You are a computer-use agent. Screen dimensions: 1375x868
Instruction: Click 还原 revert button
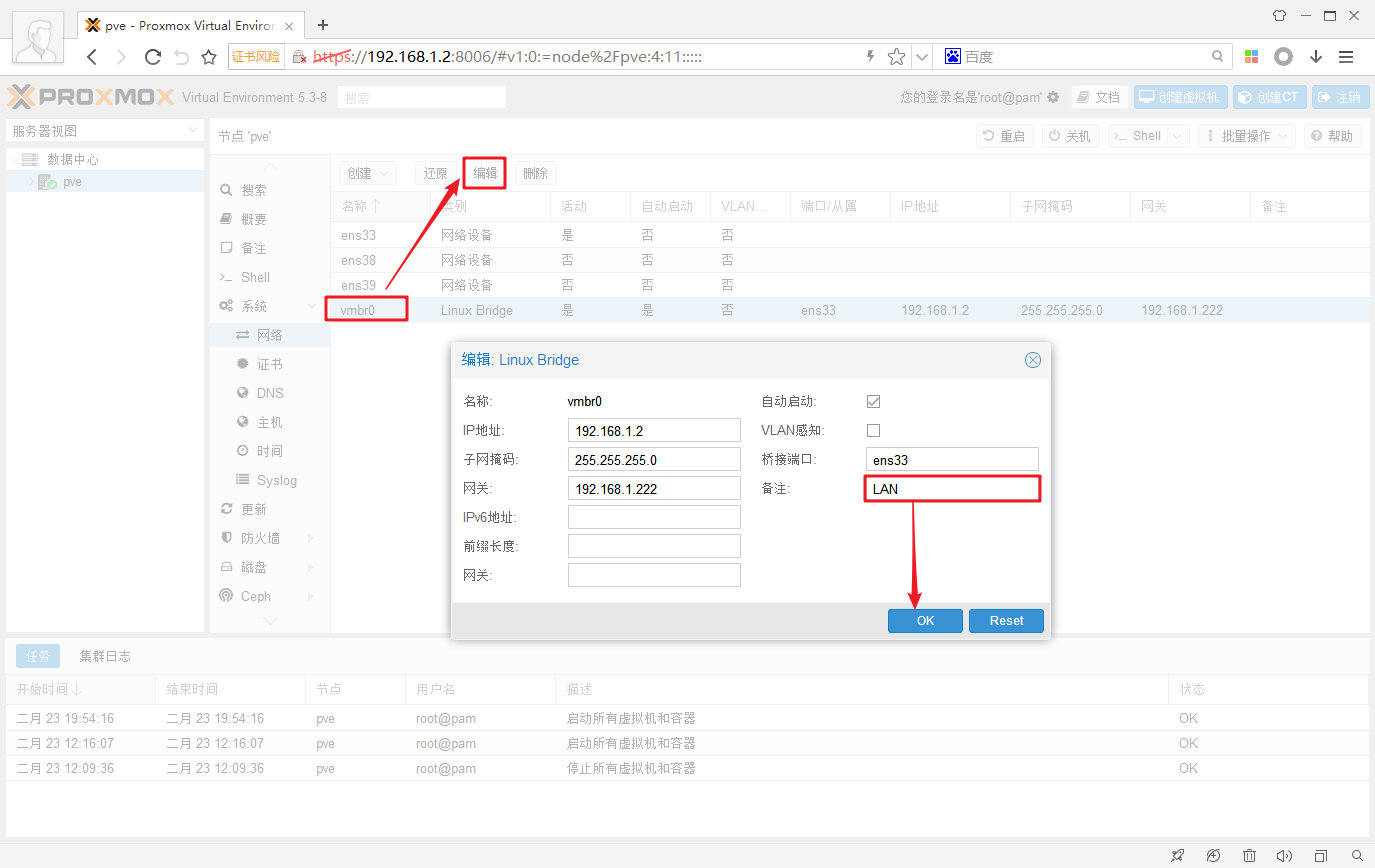[x=435, y=173]
